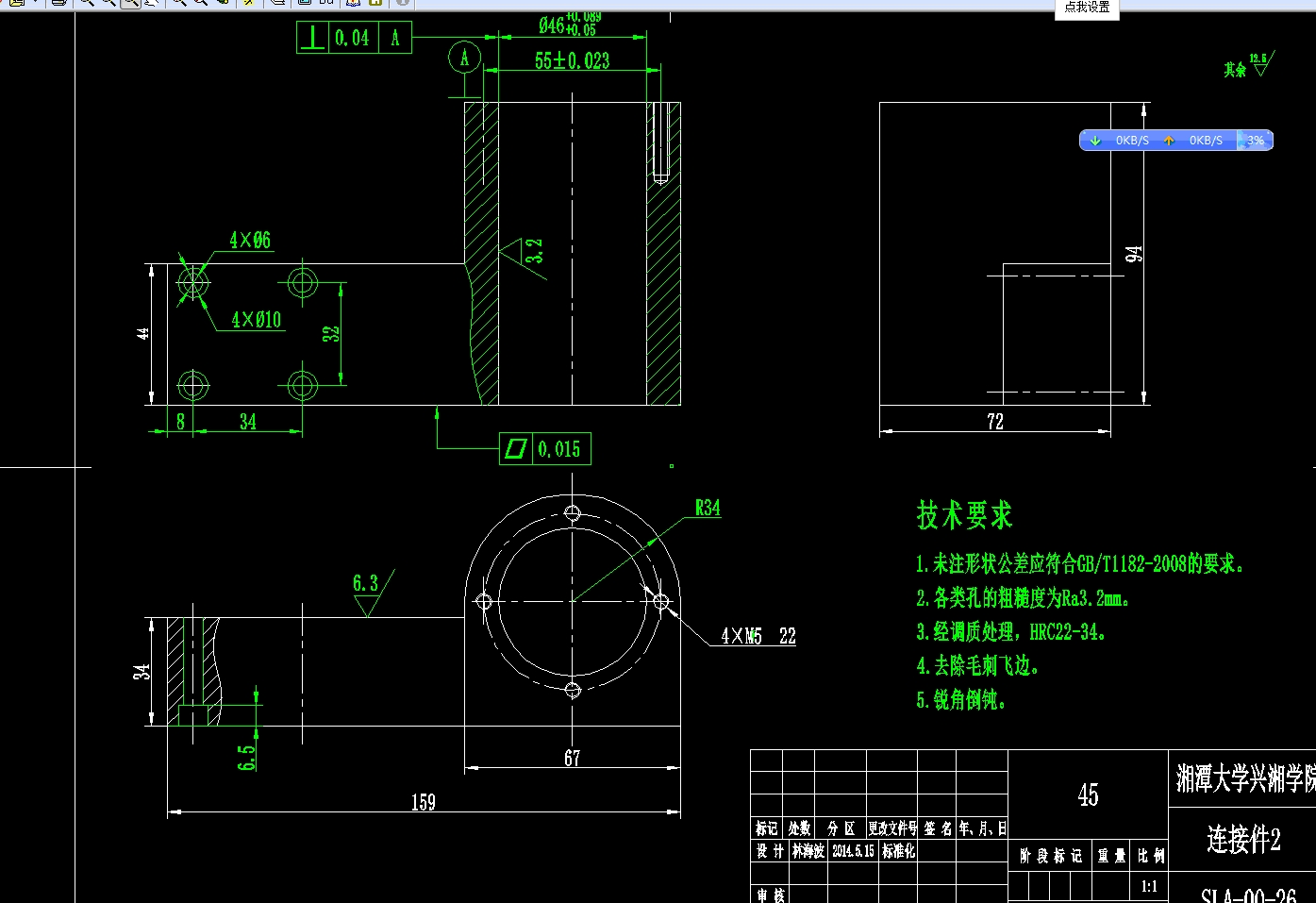
Task: Select the 更改文件号 title block cell
Action: [x=892, y=828]
